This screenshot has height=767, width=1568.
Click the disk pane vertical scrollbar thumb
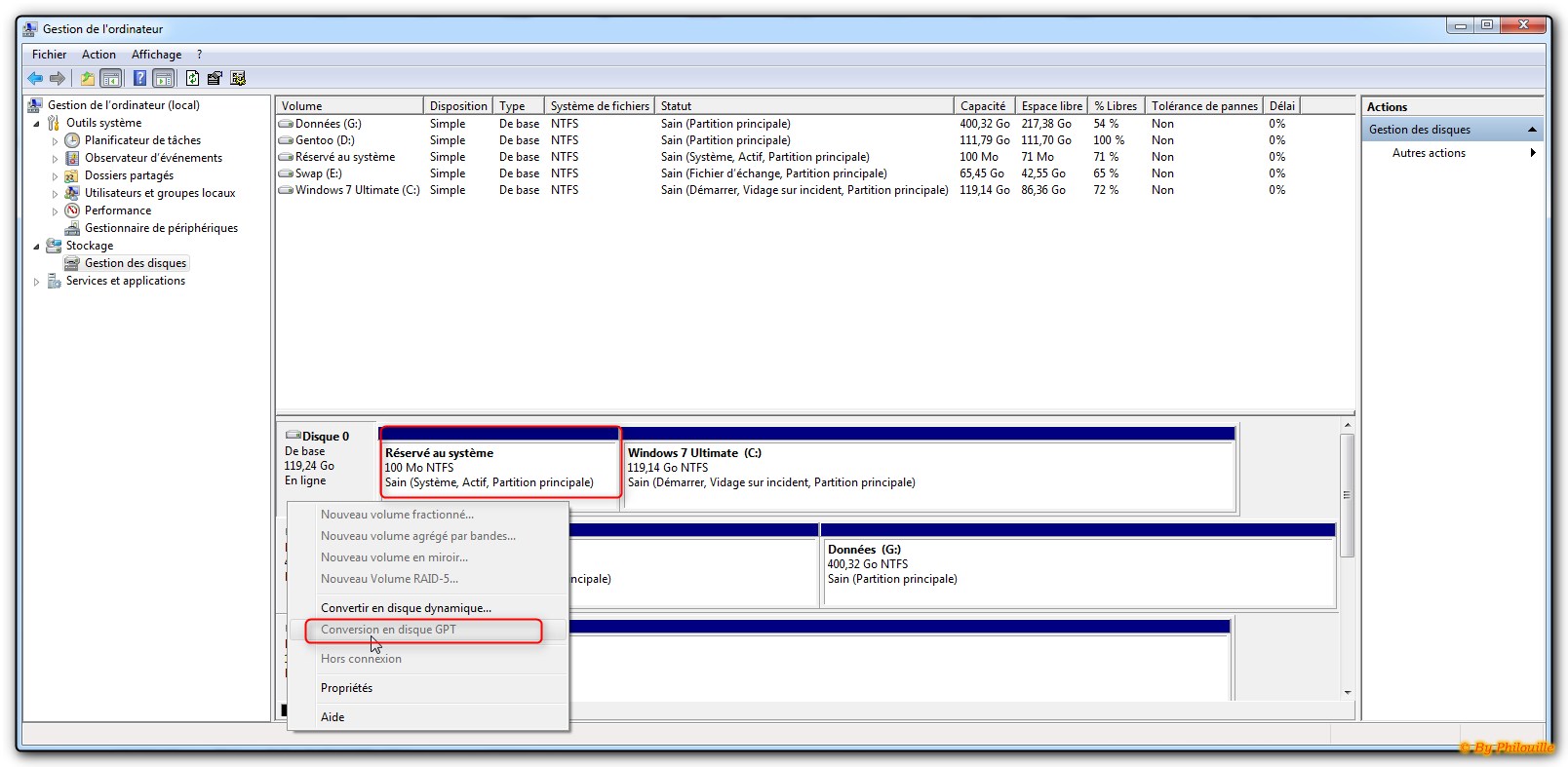point(1348,495)
